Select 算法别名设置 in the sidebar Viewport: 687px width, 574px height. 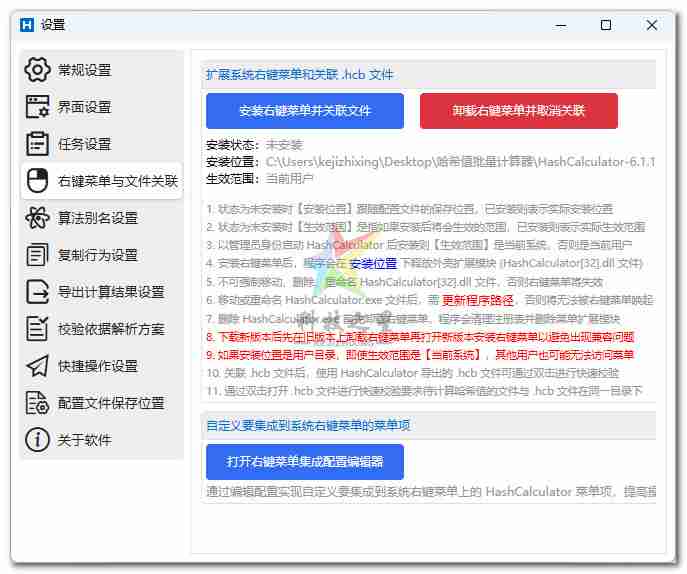point(103,218)
